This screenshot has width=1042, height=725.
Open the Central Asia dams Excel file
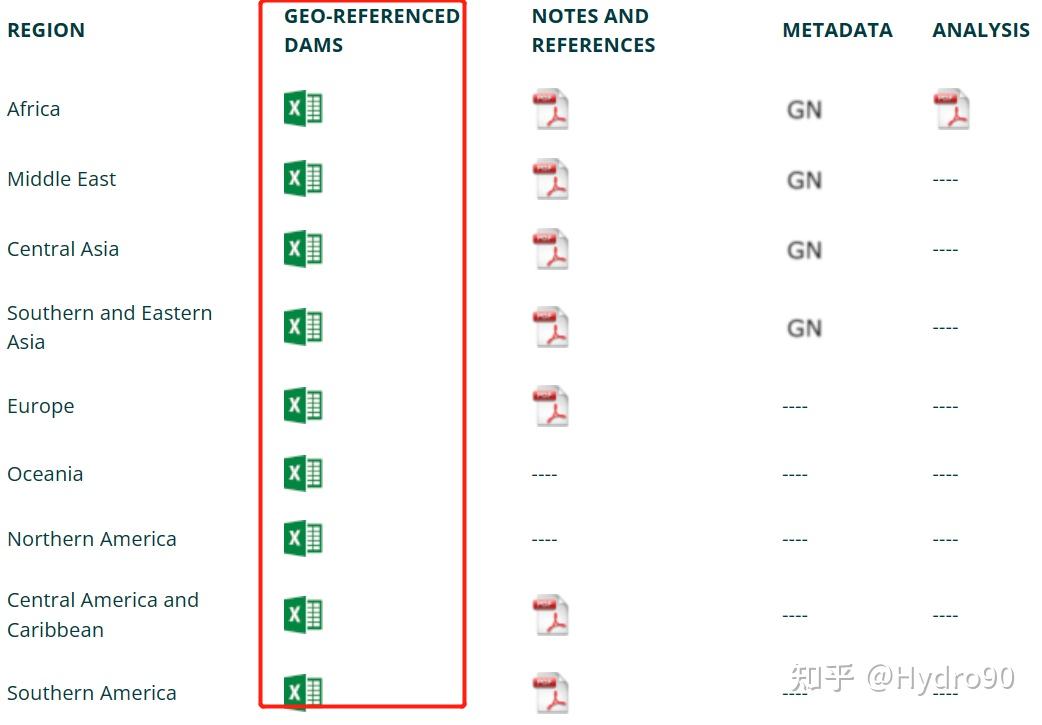302,248
